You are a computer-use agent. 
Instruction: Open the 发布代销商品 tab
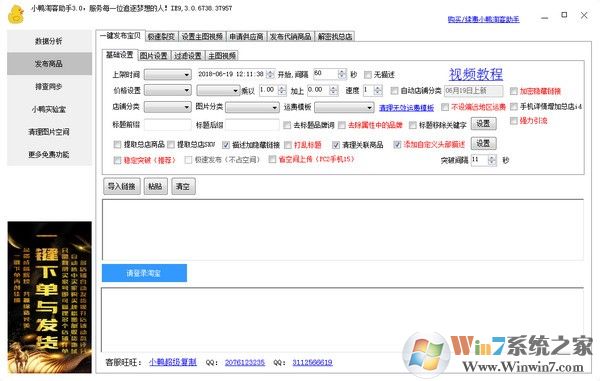[290, 36]
